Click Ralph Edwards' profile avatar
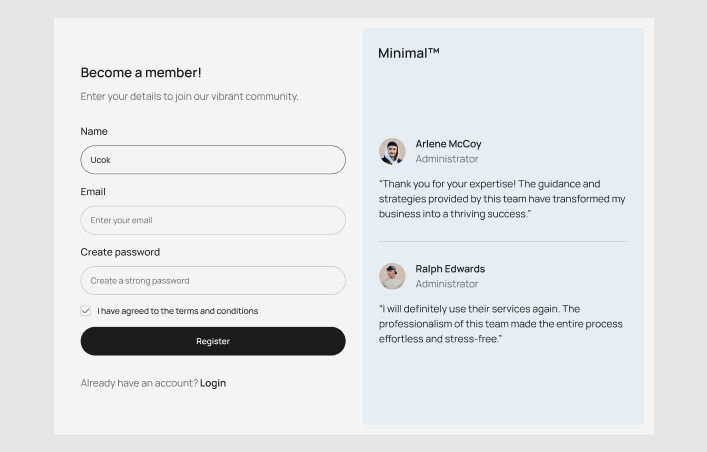This screenshot has width=707, height=452. [x=392, y=276]
